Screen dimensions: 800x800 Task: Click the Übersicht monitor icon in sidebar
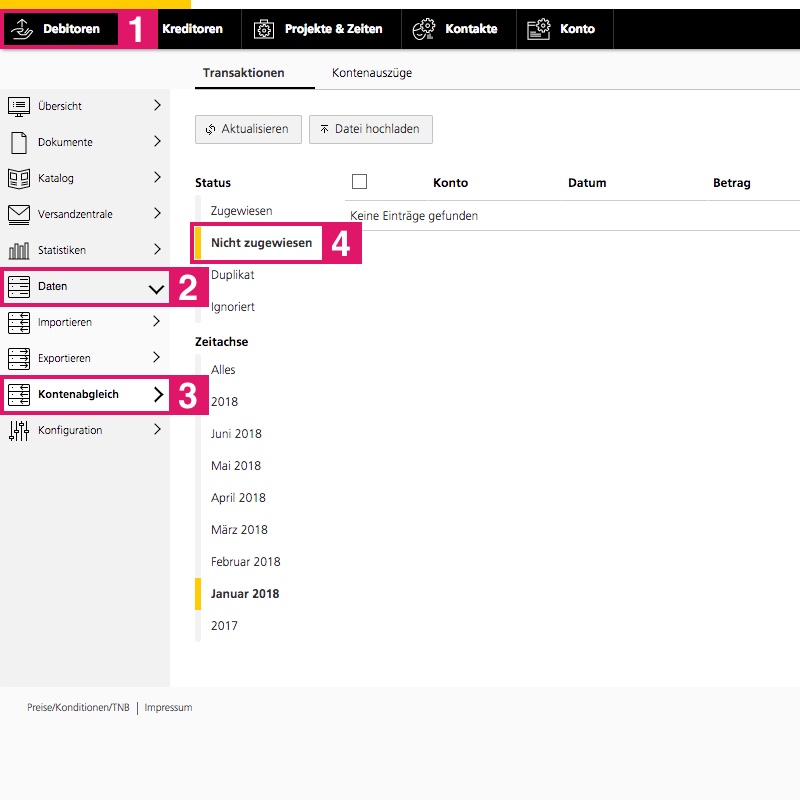pos(19,106)
